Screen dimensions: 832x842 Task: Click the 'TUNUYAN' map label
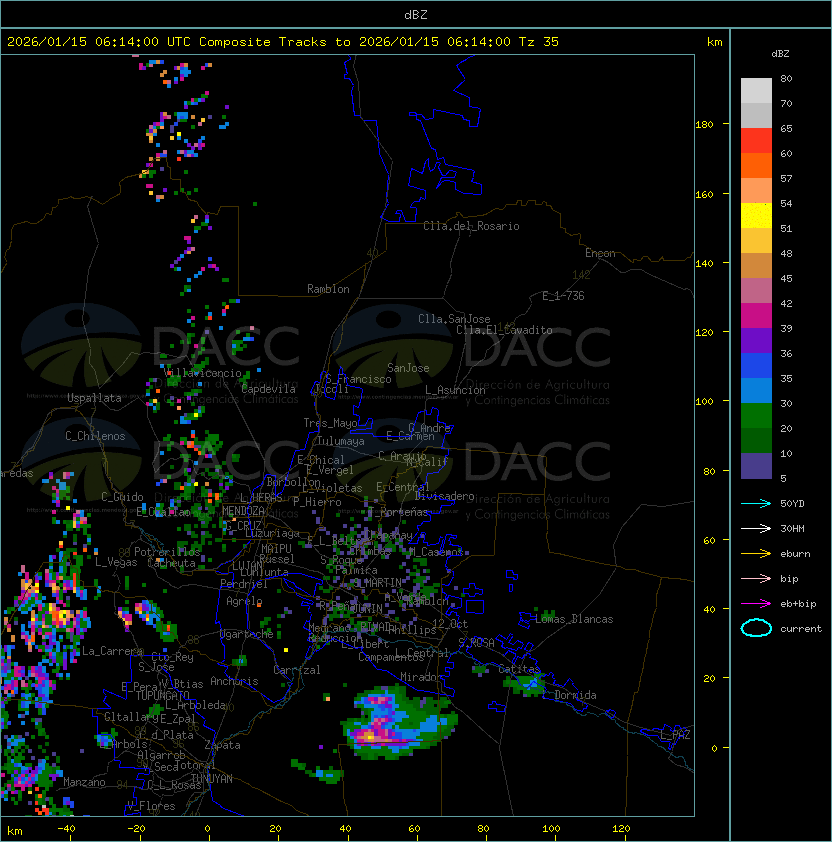[212, 779]
